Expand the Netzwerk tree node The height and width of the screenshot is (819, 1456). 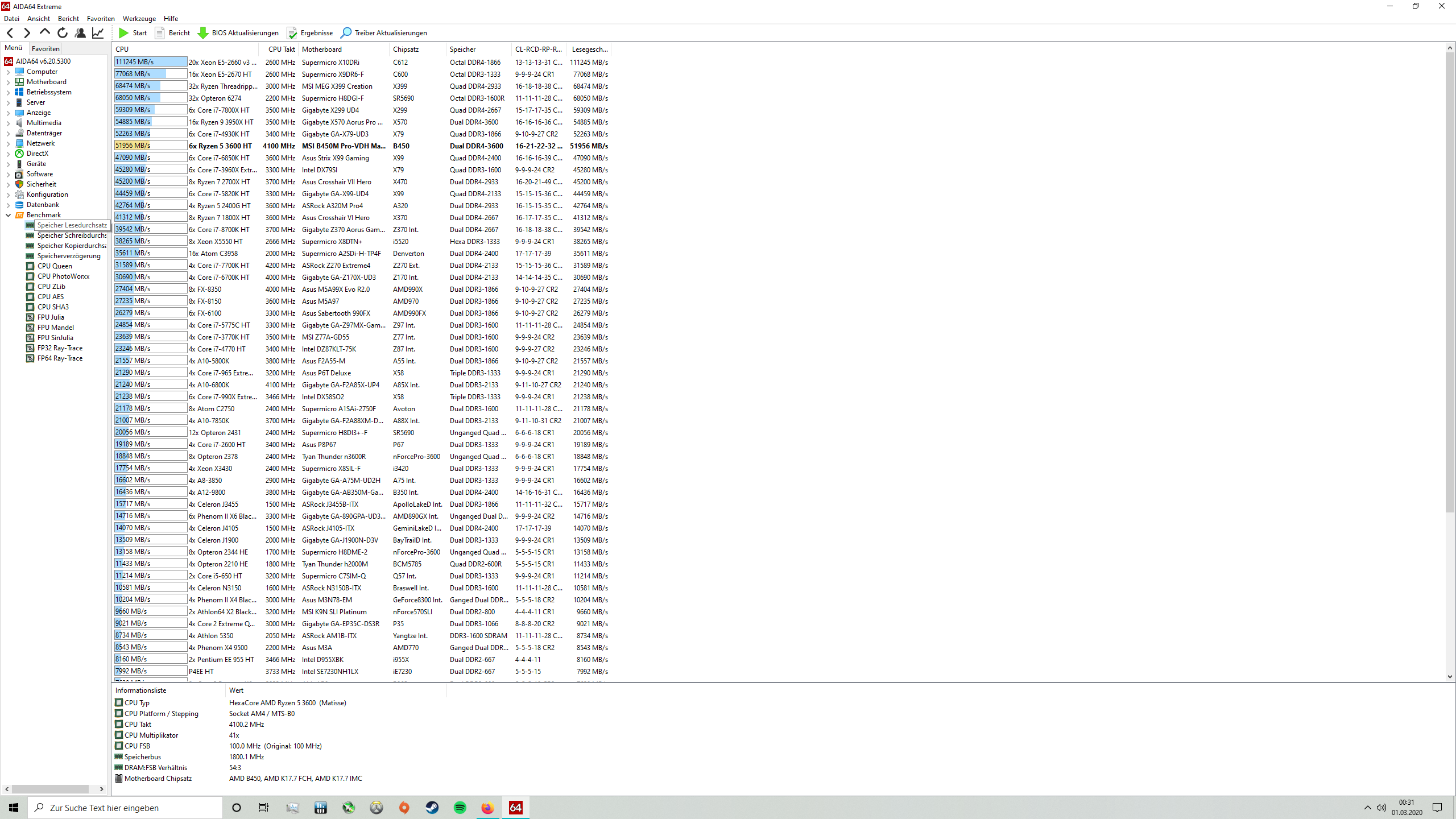point(9,143)
